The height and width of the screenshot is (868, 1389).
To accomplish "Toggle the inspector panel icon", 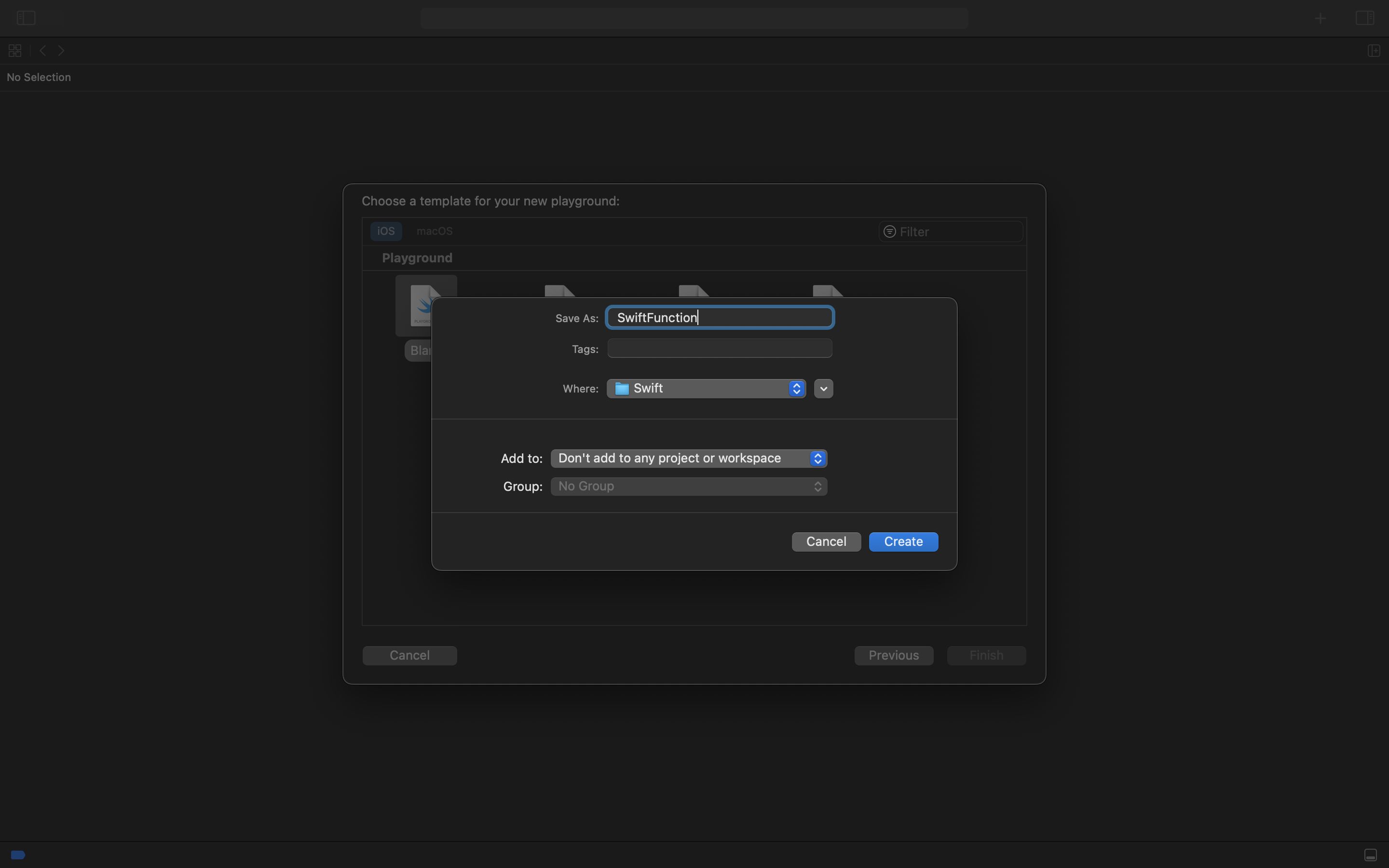I will click(x=1365, y=18).
